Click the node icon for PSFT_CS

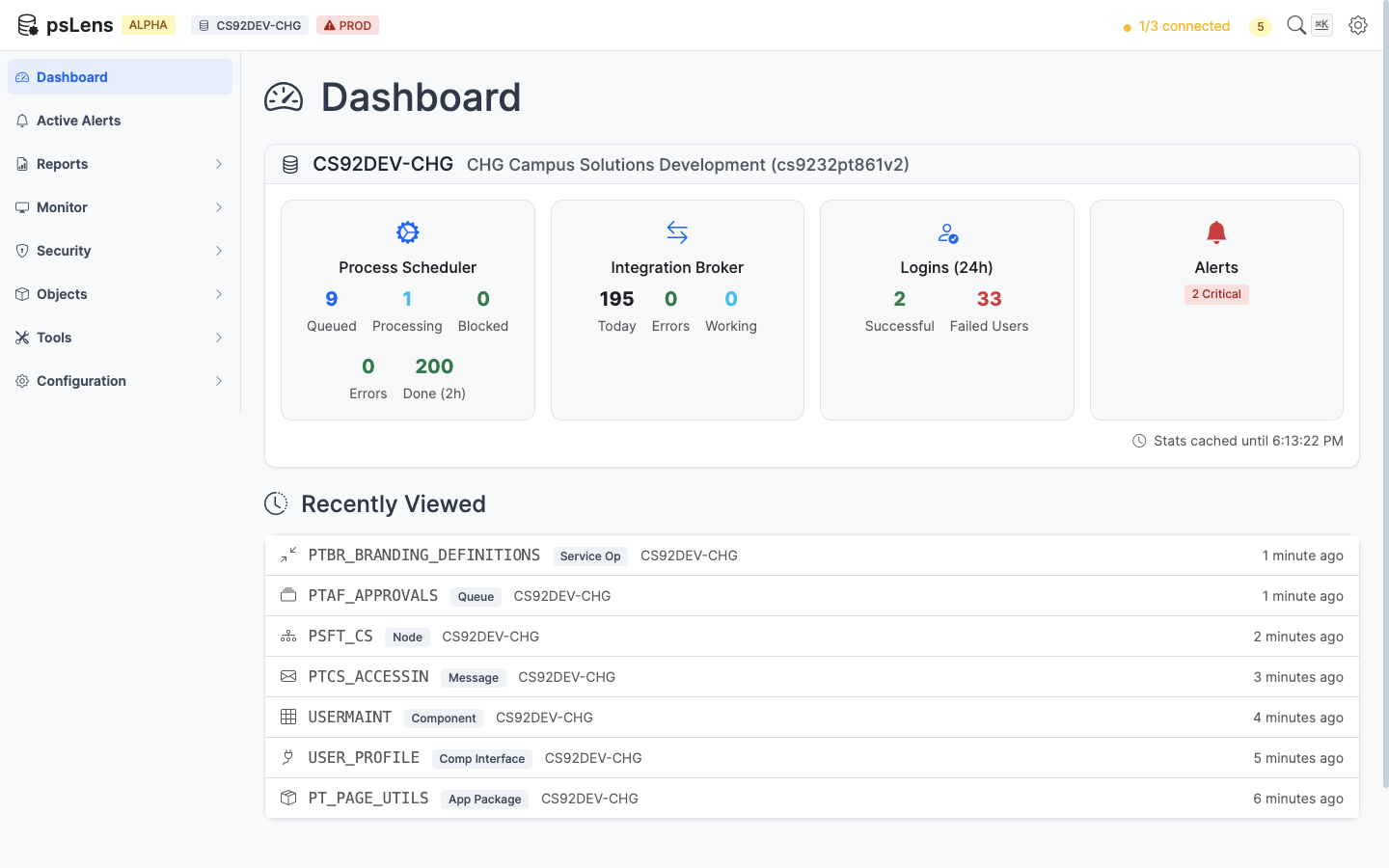point(288,637)
